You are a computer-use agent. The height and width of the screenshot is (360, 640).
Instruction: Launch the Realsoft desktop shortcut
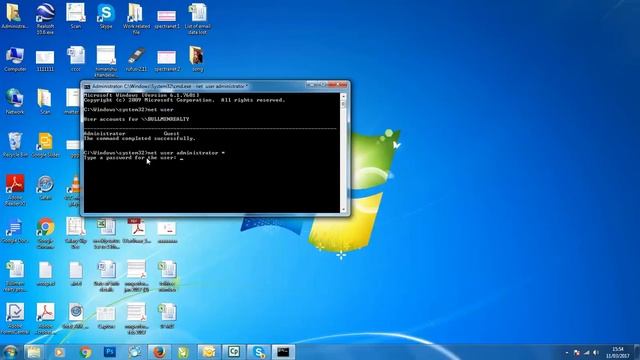45,18
